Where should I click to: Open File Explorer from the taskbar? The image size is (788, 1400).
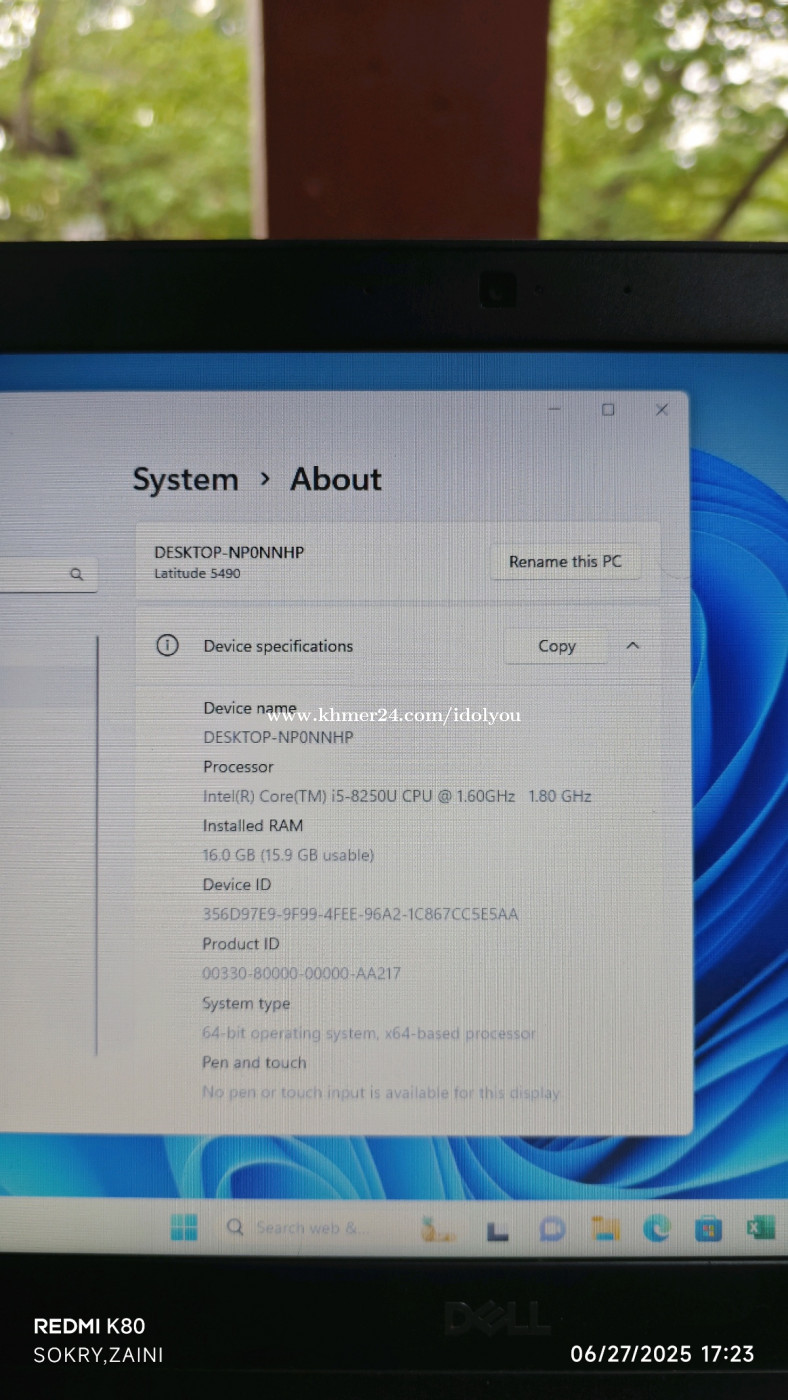604,1228
